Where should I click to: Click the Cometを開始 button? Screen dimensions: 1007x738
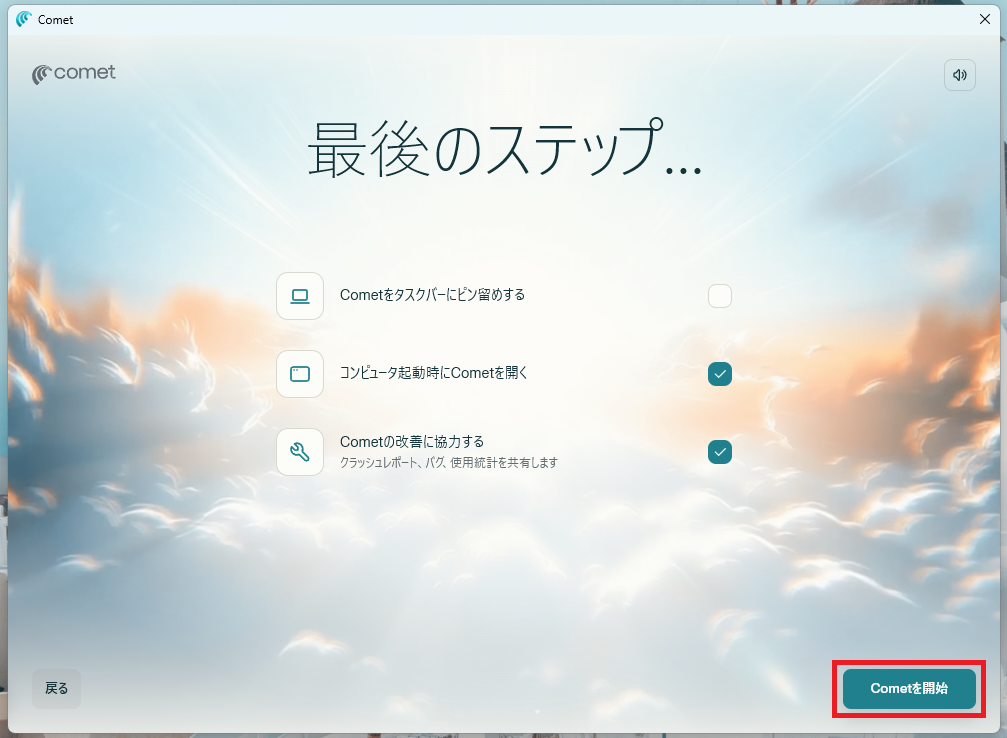point(909,689)
